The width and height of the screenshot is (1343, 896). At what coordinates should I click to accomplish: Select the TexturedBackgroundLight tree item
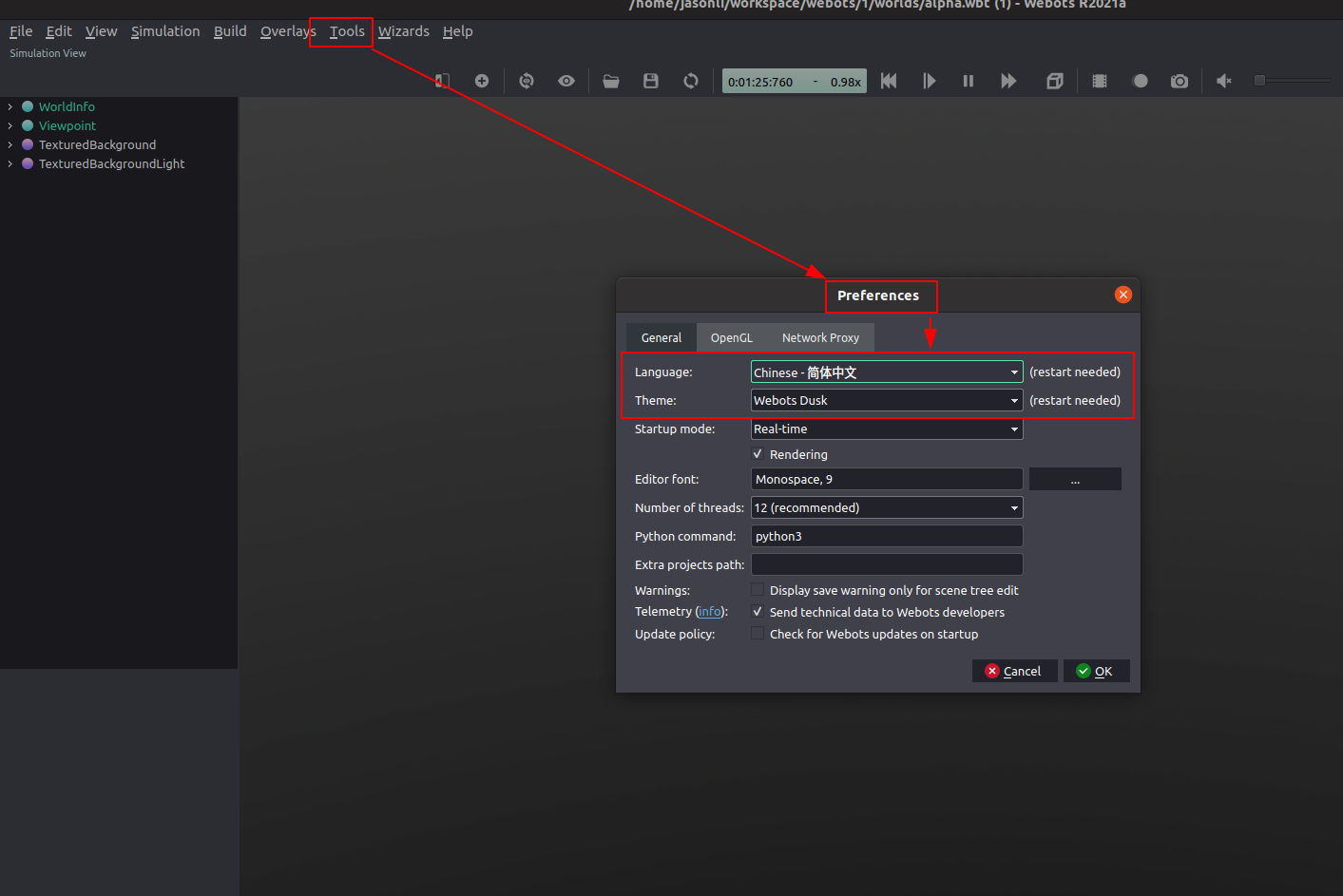click(111, 164)
